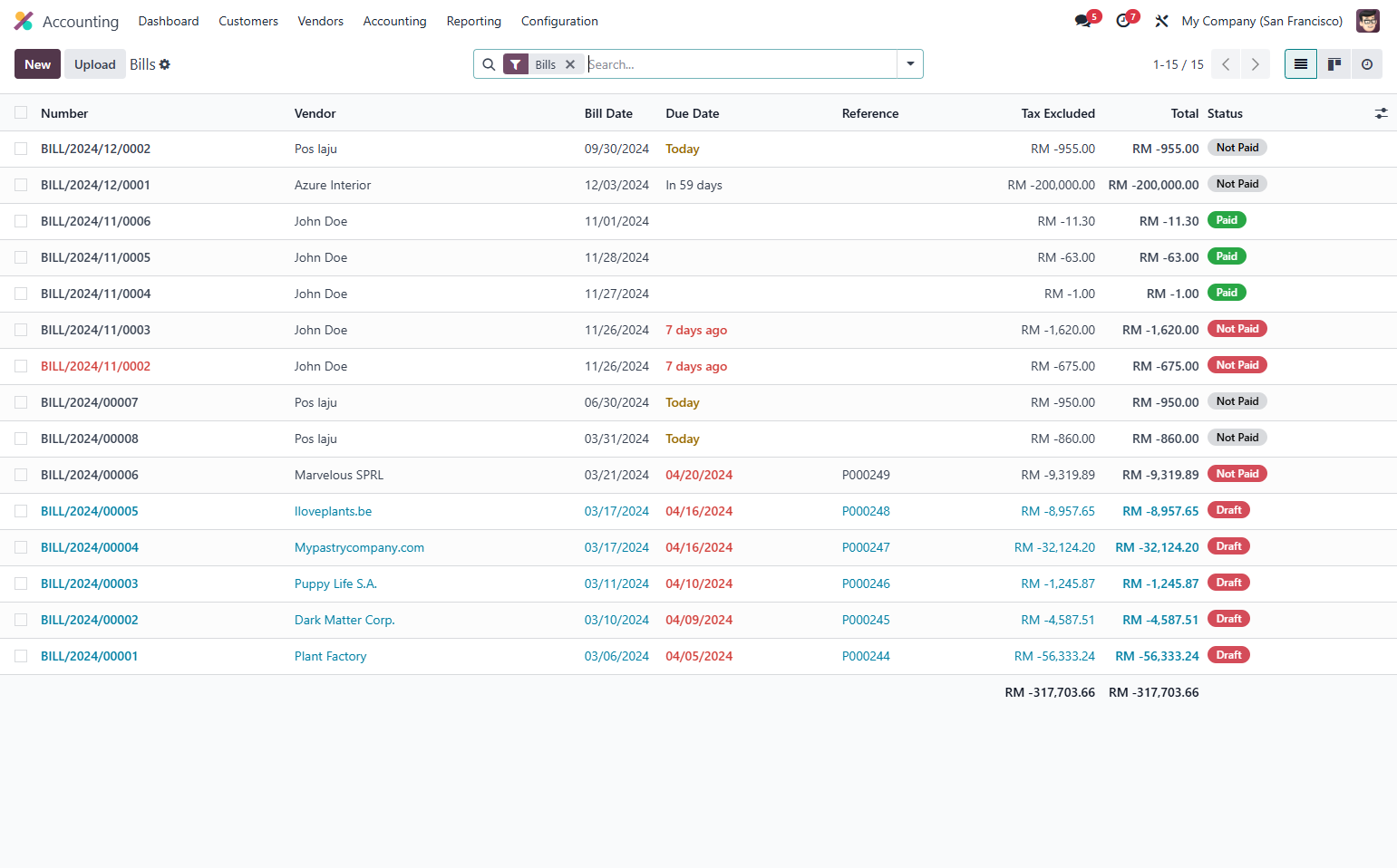Click the Upload button

pyautogui.click(x=95, y=64)
